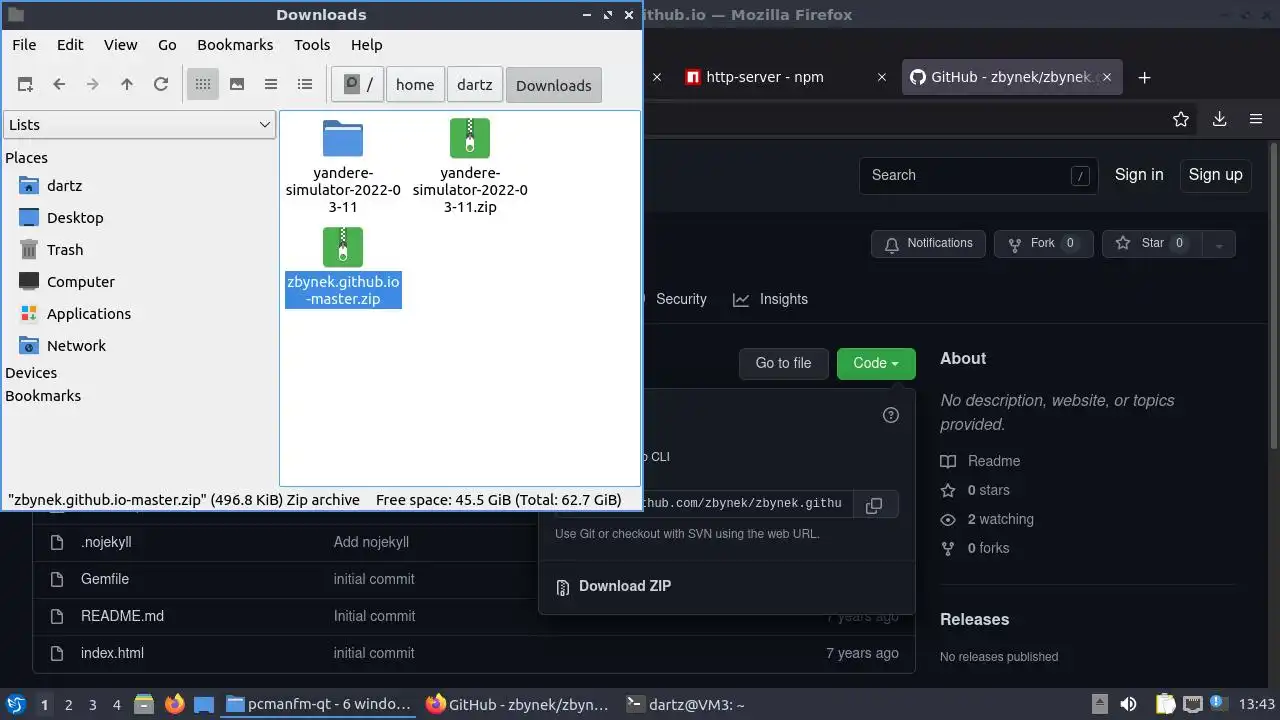Open the Star button dropdown arrow
Image resolution: width=1280 pixels, height=720 pixels.
click(x=1219, y=244)
